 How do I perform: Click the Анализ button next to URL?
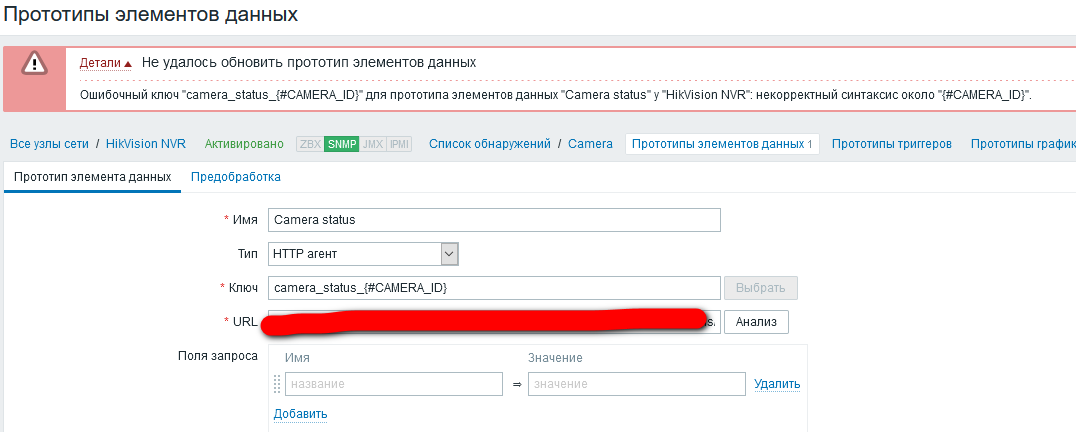pos(756,322)
